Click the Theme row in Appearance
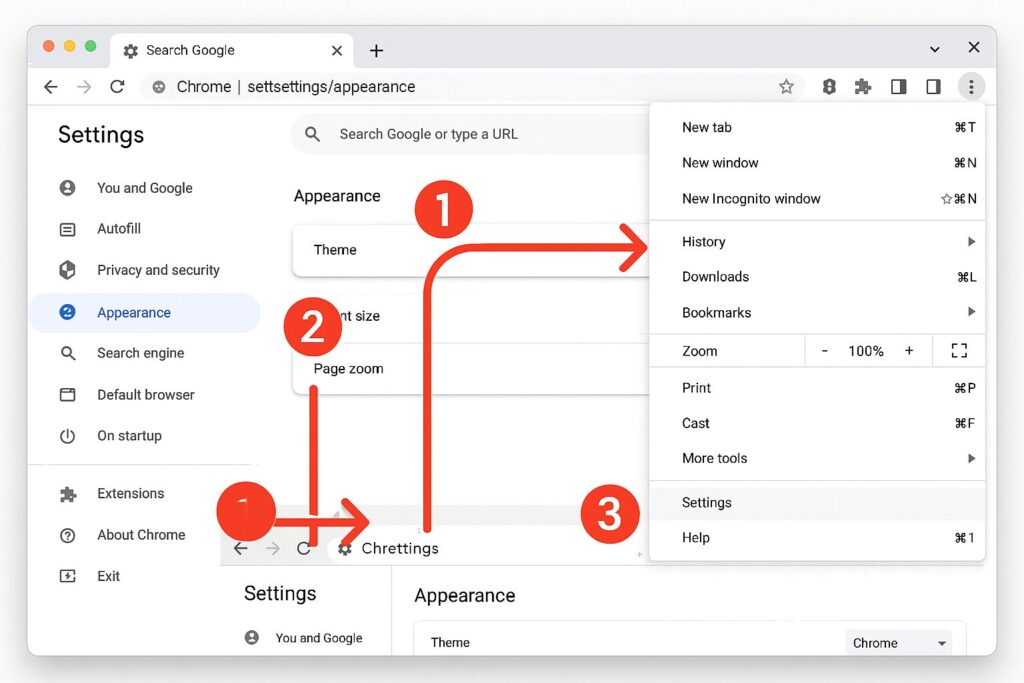 click(x=472, y=250)
